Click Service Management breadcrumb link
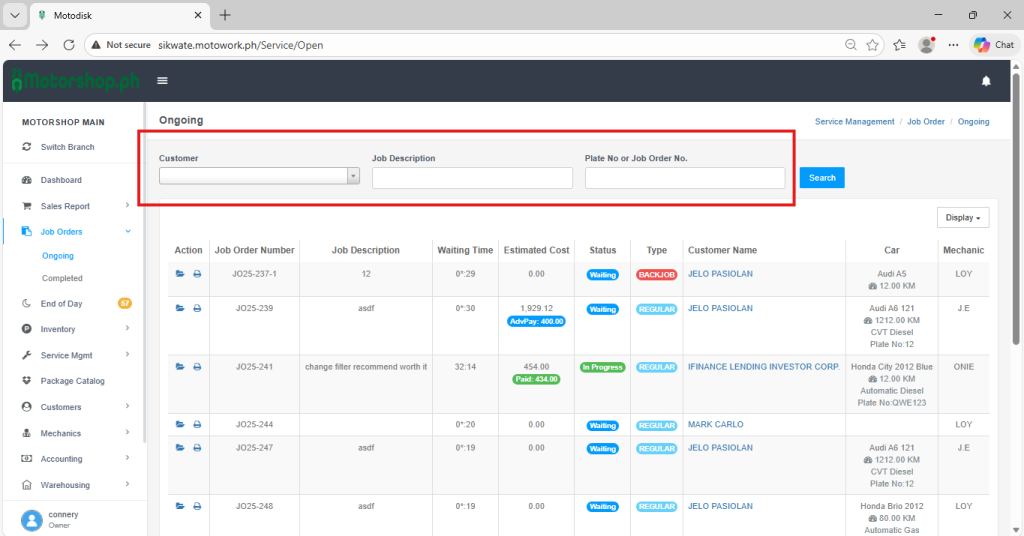The image size is (1024, 536). [854, 121]
